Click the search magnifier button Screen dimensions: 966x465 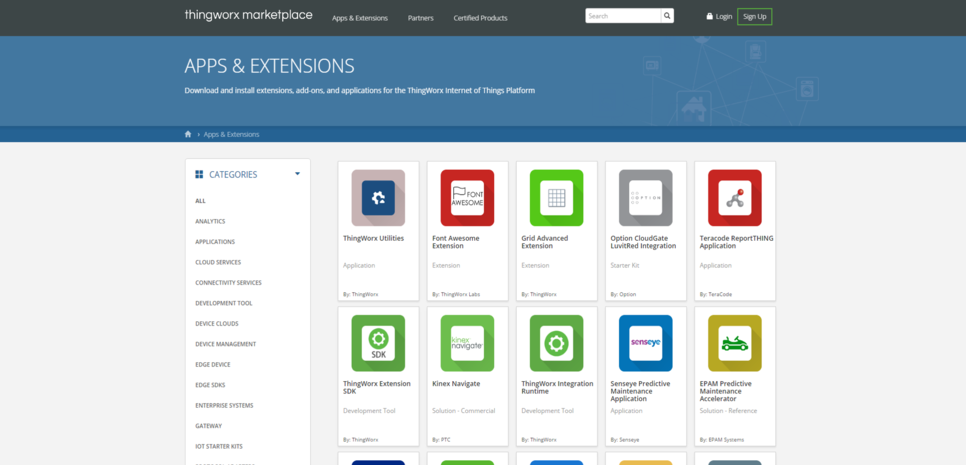point(667,16)
